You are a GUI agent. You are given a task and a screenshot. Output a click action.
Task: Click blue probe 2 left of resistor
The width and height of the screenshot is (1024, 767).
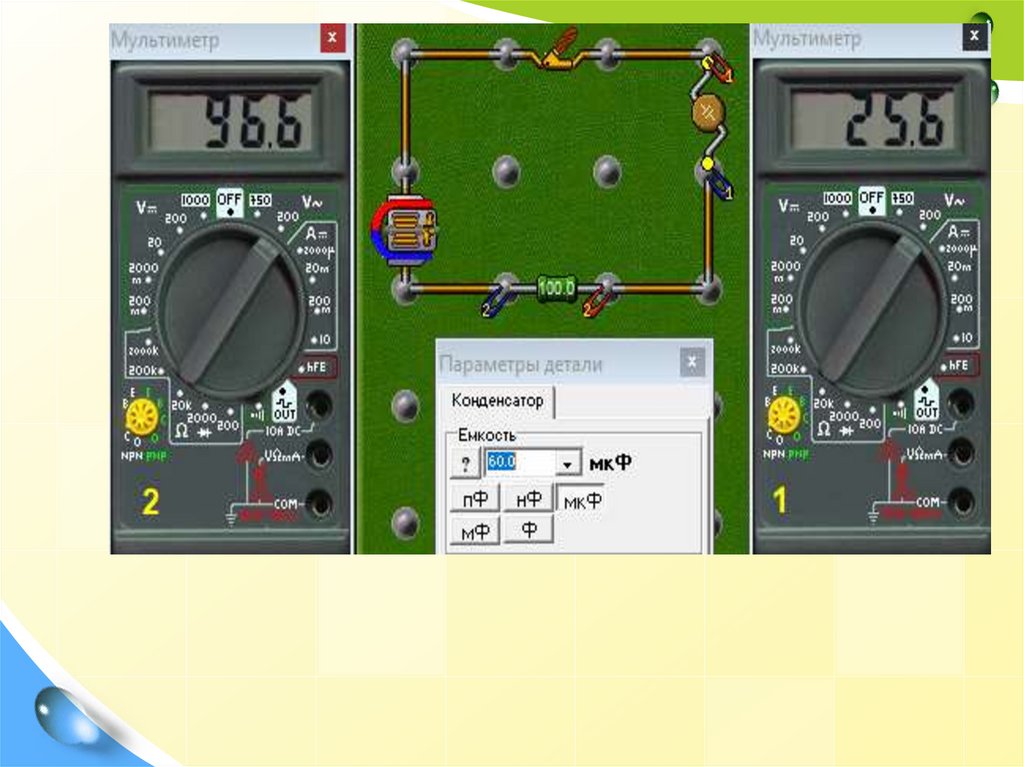click(x=497, y=300)
